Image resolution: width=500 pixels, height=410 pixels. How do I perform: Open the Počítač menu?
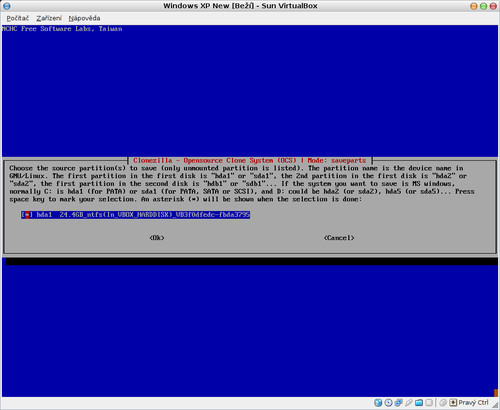18,18
